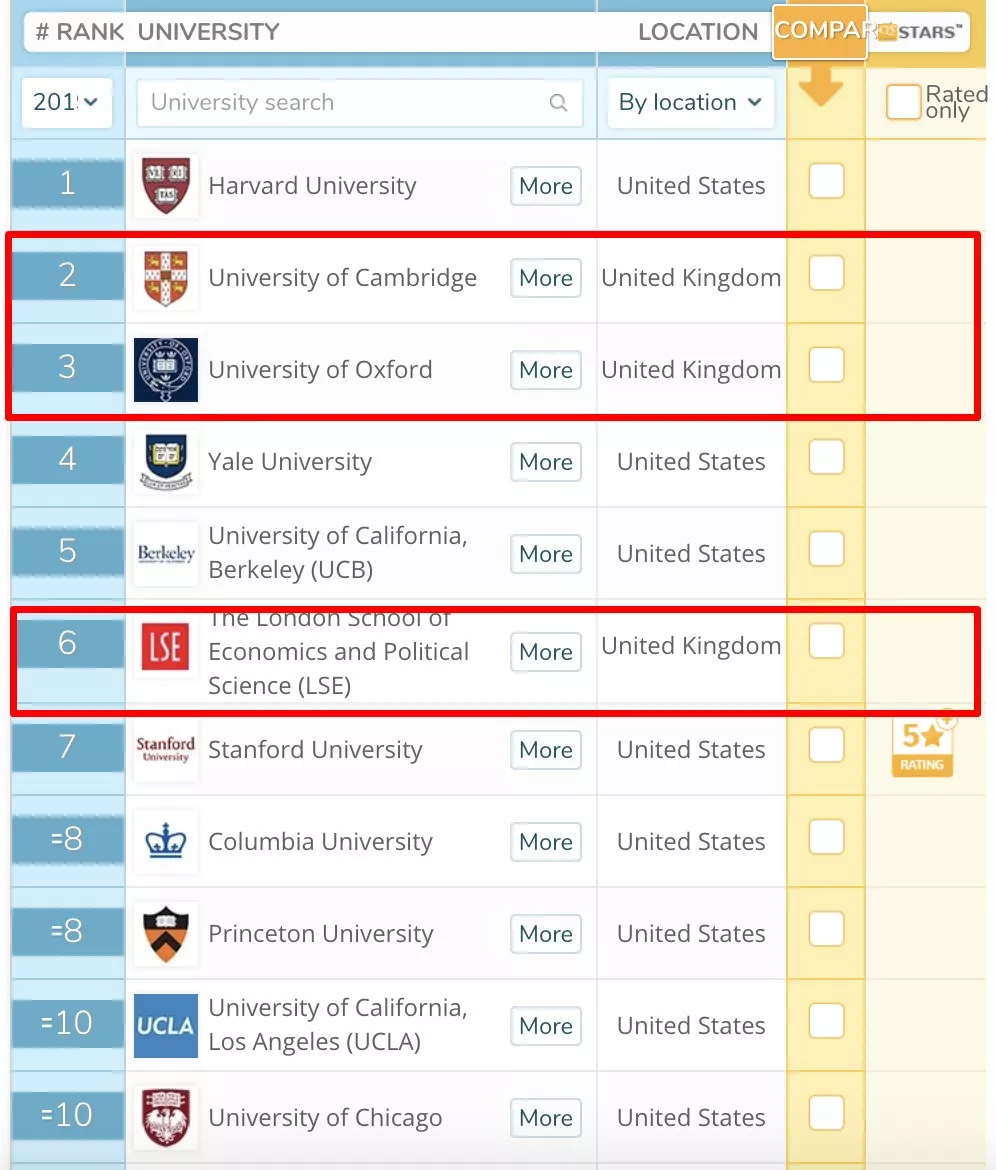Click More button for Yale University
The width and height of the screenshot is (996, 1170).
click(x=546, y=462)
